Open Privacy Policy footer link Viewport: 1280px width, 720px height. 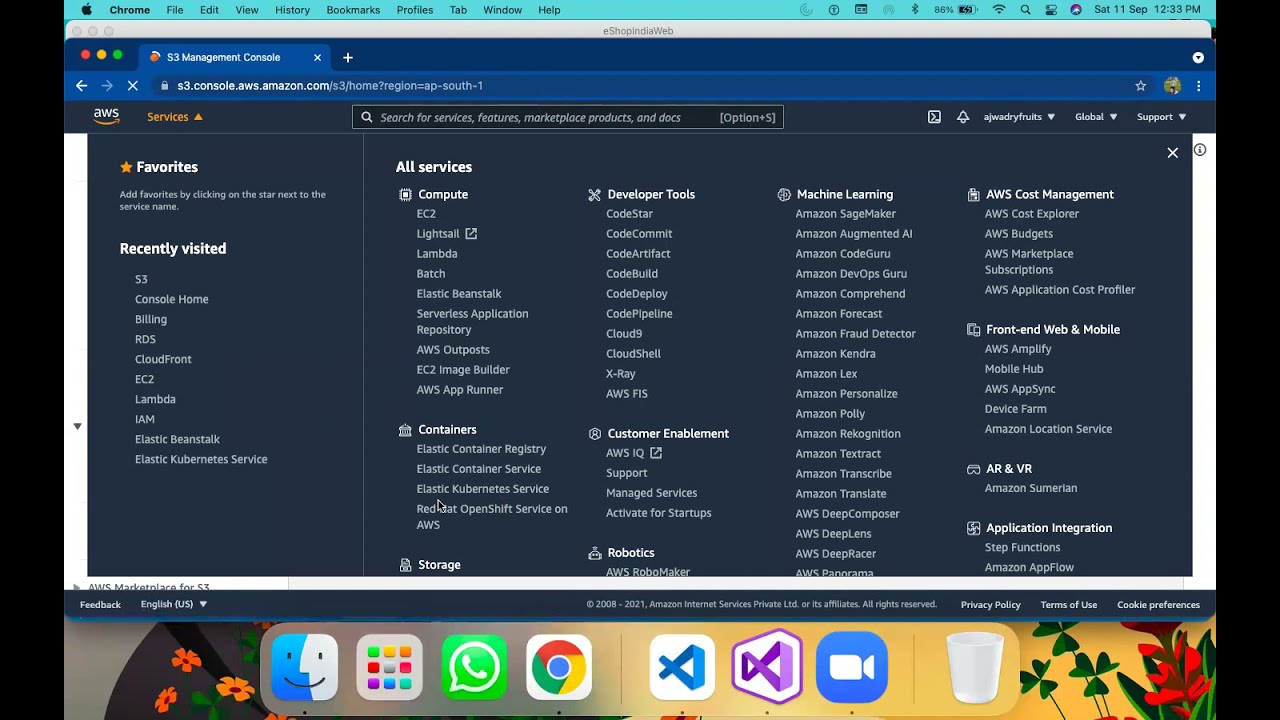990,605
